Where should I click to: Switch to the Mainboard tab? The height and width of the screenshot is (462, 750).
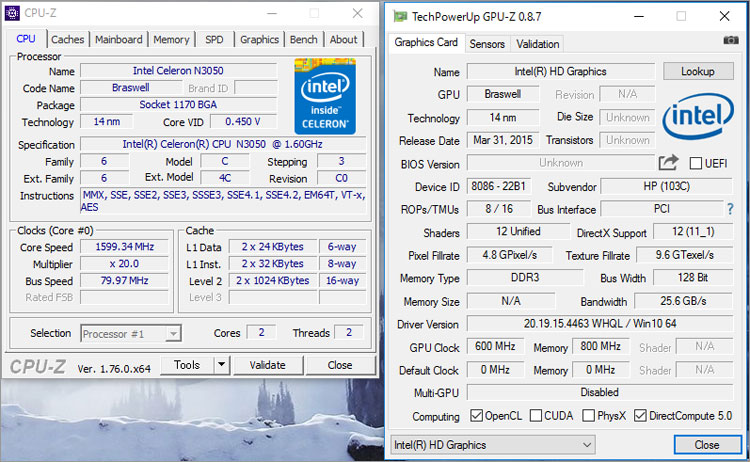[119, 40]
